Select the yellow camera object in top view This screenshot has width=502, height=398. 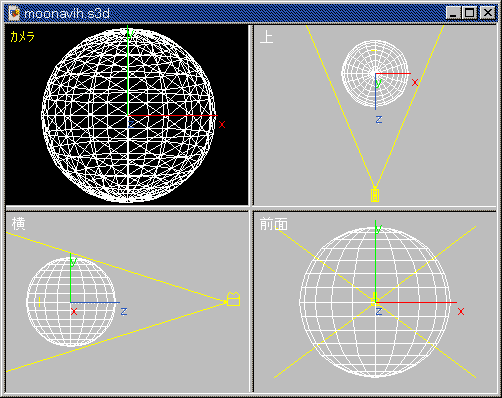tap(375, 195)
